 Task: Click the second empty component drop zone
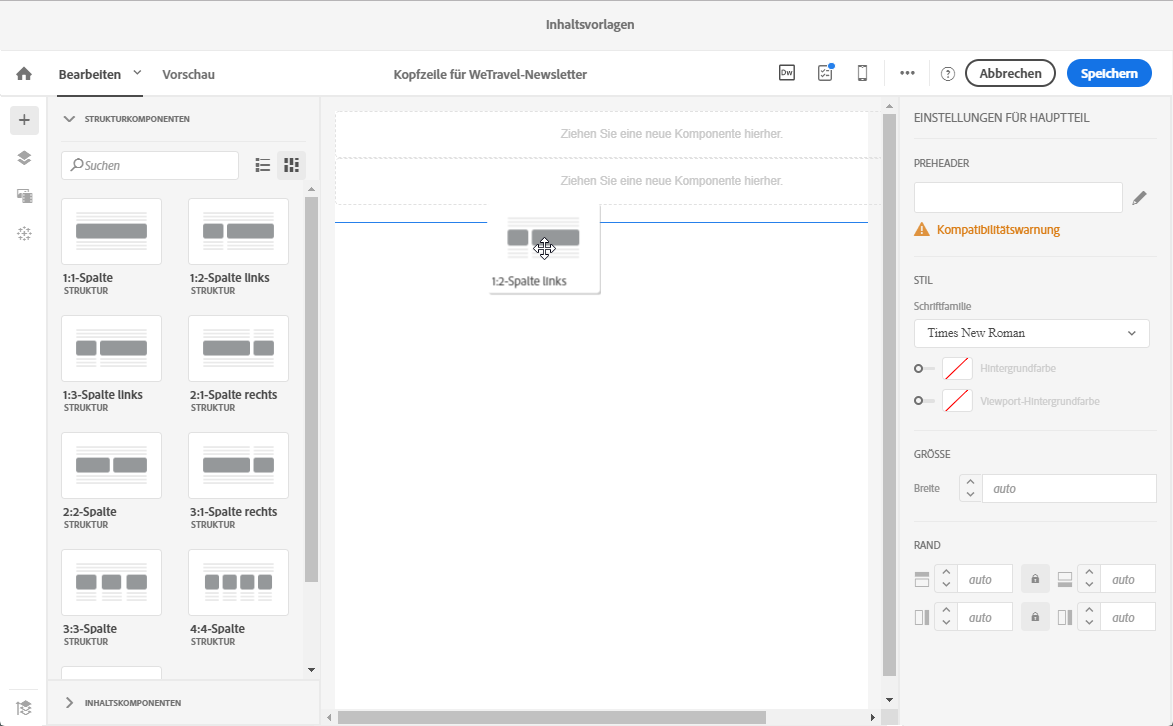click(x=608, y=181)
